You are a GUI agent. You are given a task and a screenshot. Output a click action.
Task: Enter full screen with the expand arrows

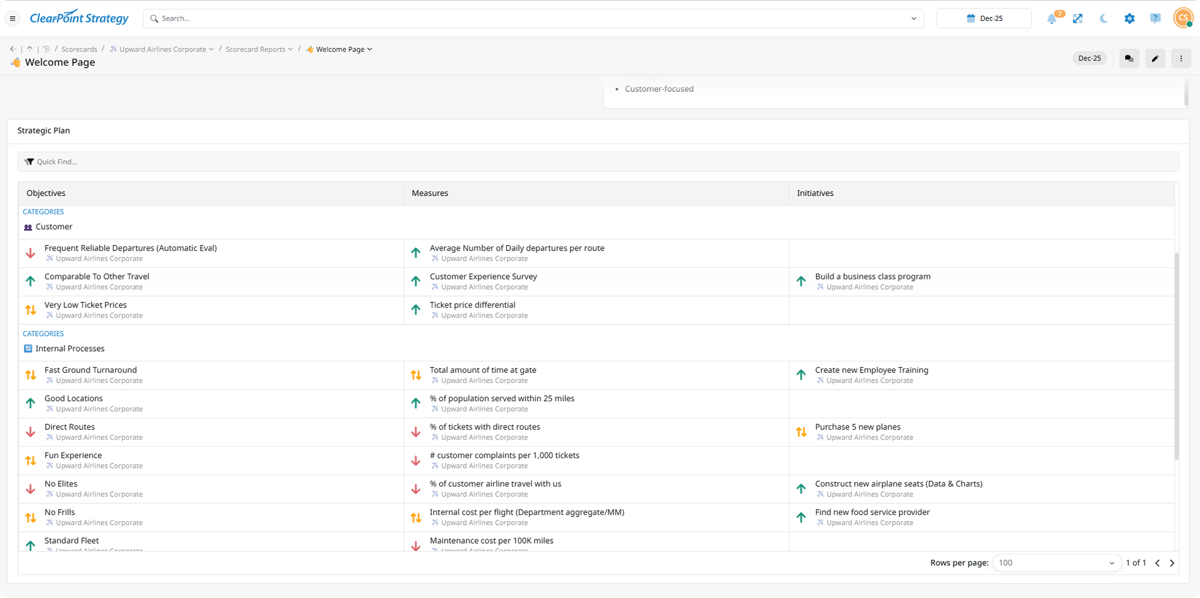click(1078, 18)
